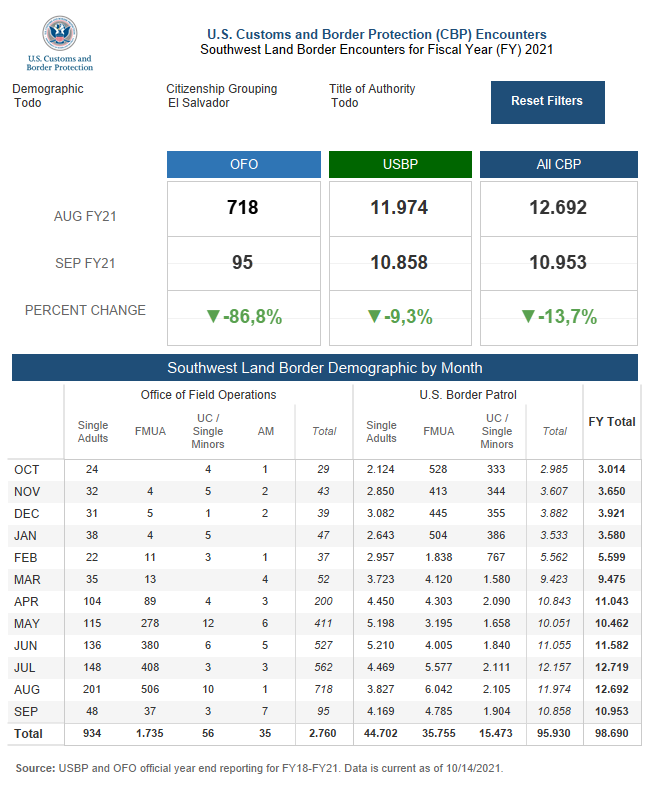
Task: Click the USBP down arrow showing -9,3%
Action: coord(374,317)
